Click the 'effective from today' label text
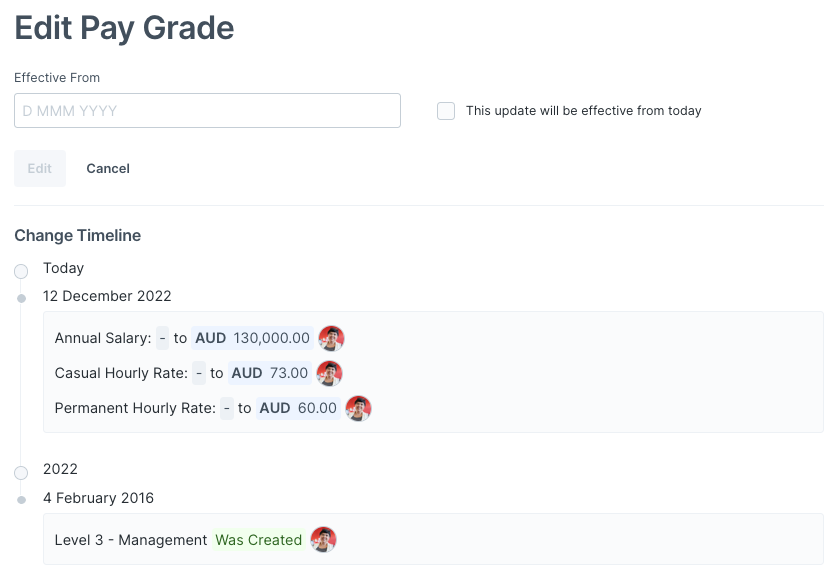This screenshot has width=838, height=580. [583, 111]
